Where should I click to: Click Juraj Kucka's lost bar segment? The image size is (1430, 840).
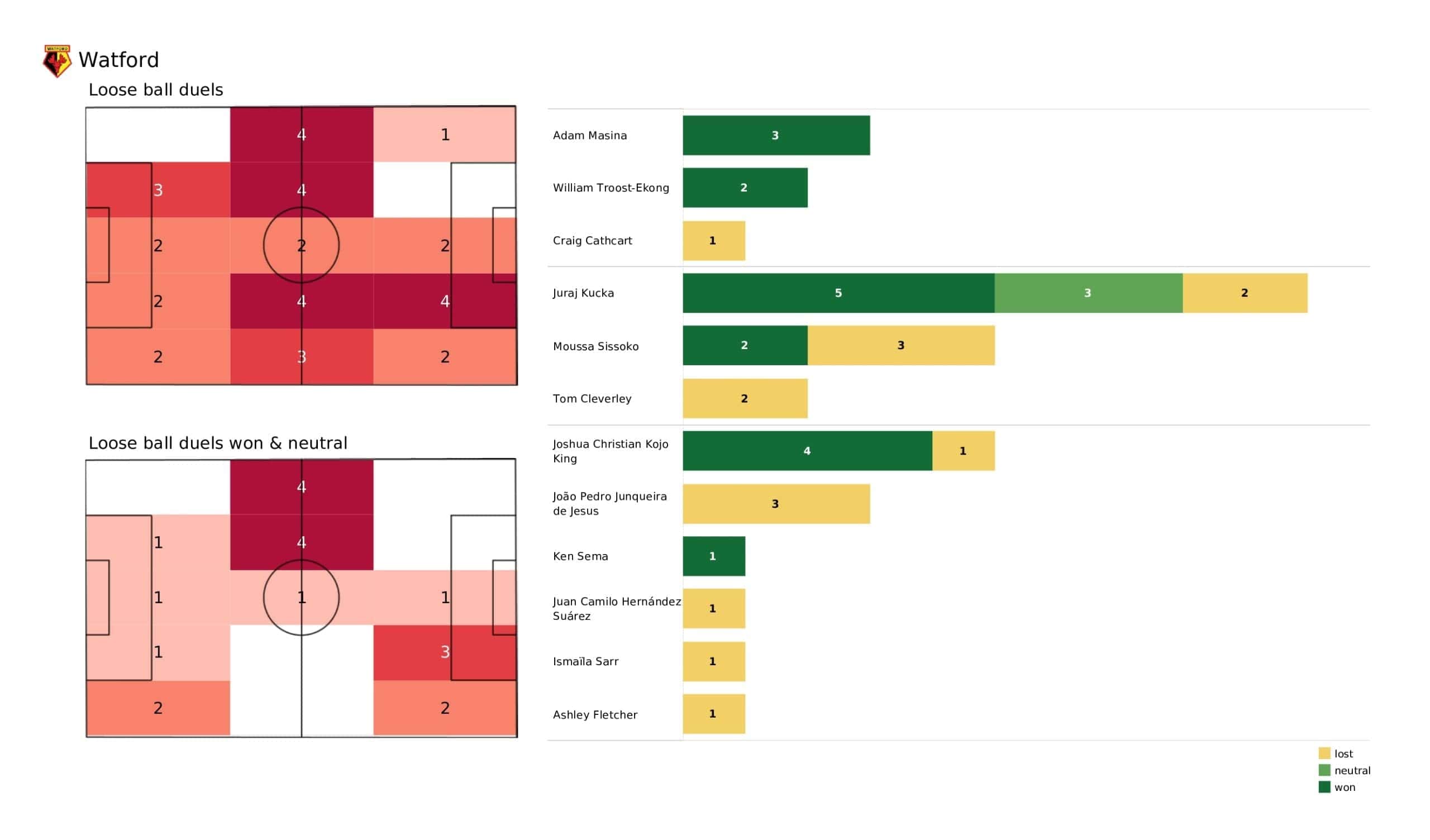[x=1245, y=293]
